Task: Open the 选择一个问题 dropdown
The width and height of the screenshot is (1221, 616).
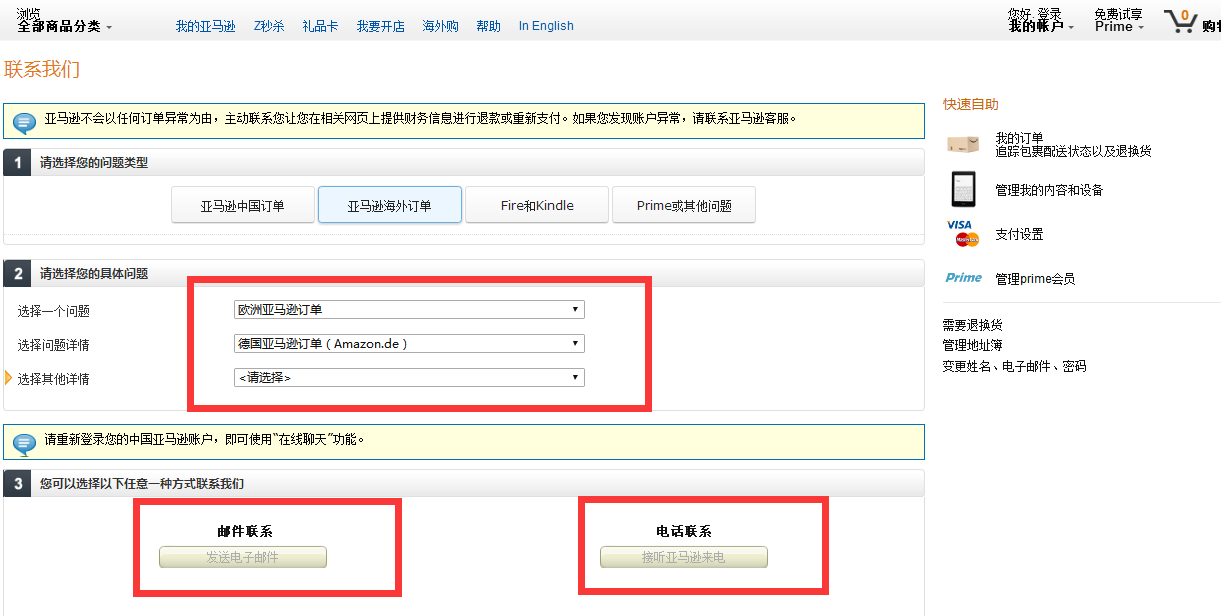Action: [409, 310]
